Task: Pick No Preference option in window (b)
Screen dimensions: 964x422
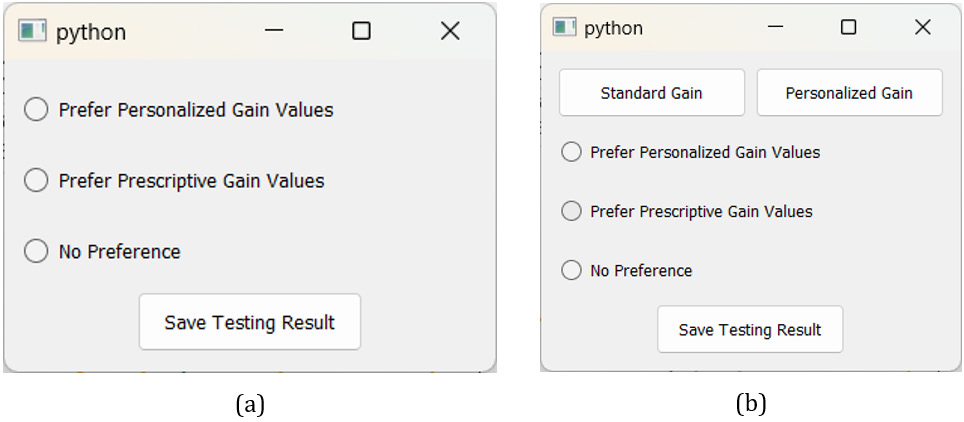Action: (x=571, y=270)
